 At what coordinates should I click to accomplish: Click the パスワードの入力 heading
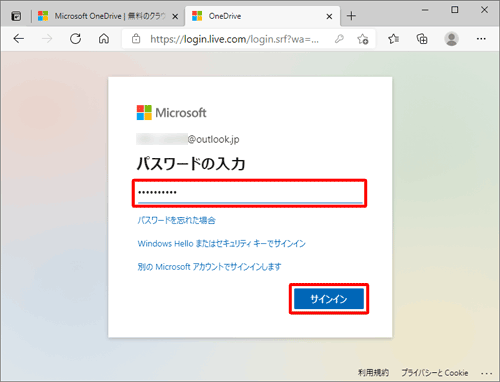(x=191, y=164)
